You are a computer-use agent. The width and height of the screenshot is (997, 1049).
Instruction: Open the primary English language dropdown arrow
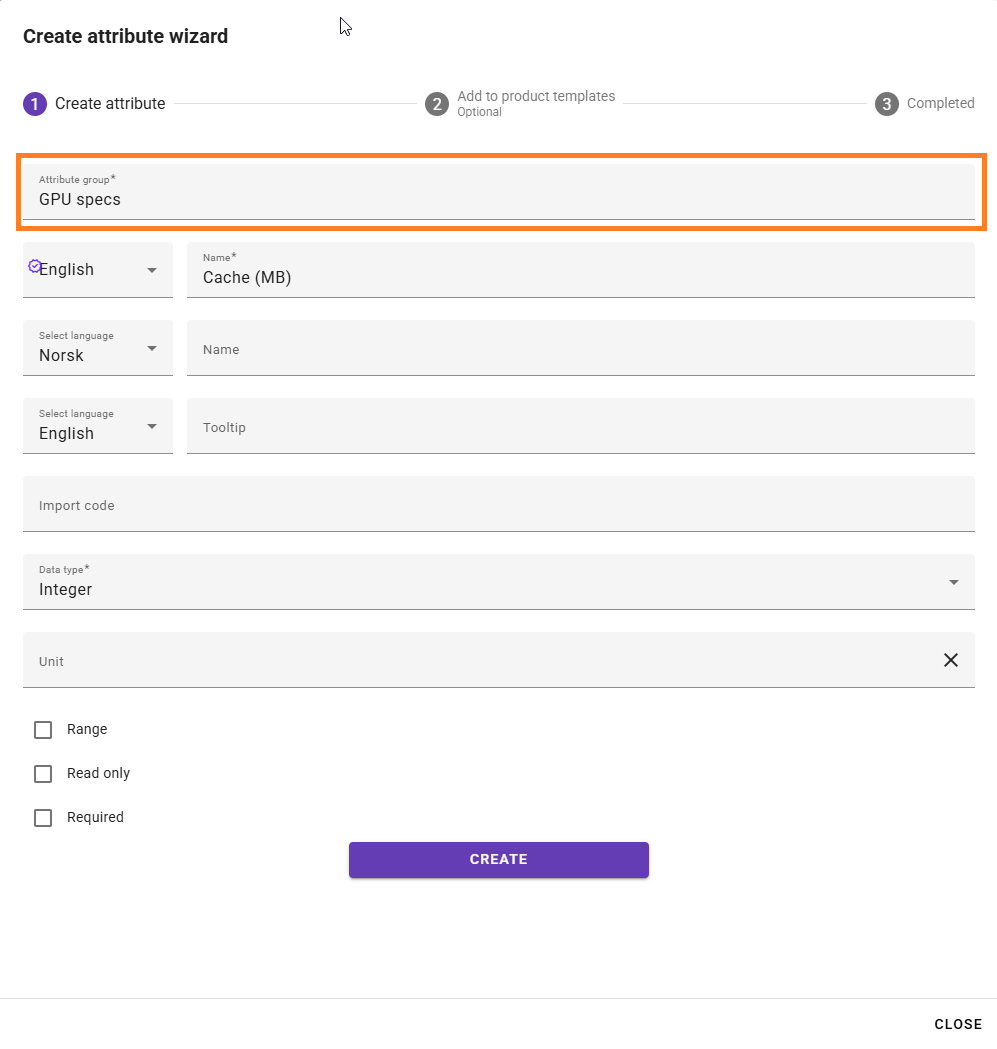click(x=152, y=270)
